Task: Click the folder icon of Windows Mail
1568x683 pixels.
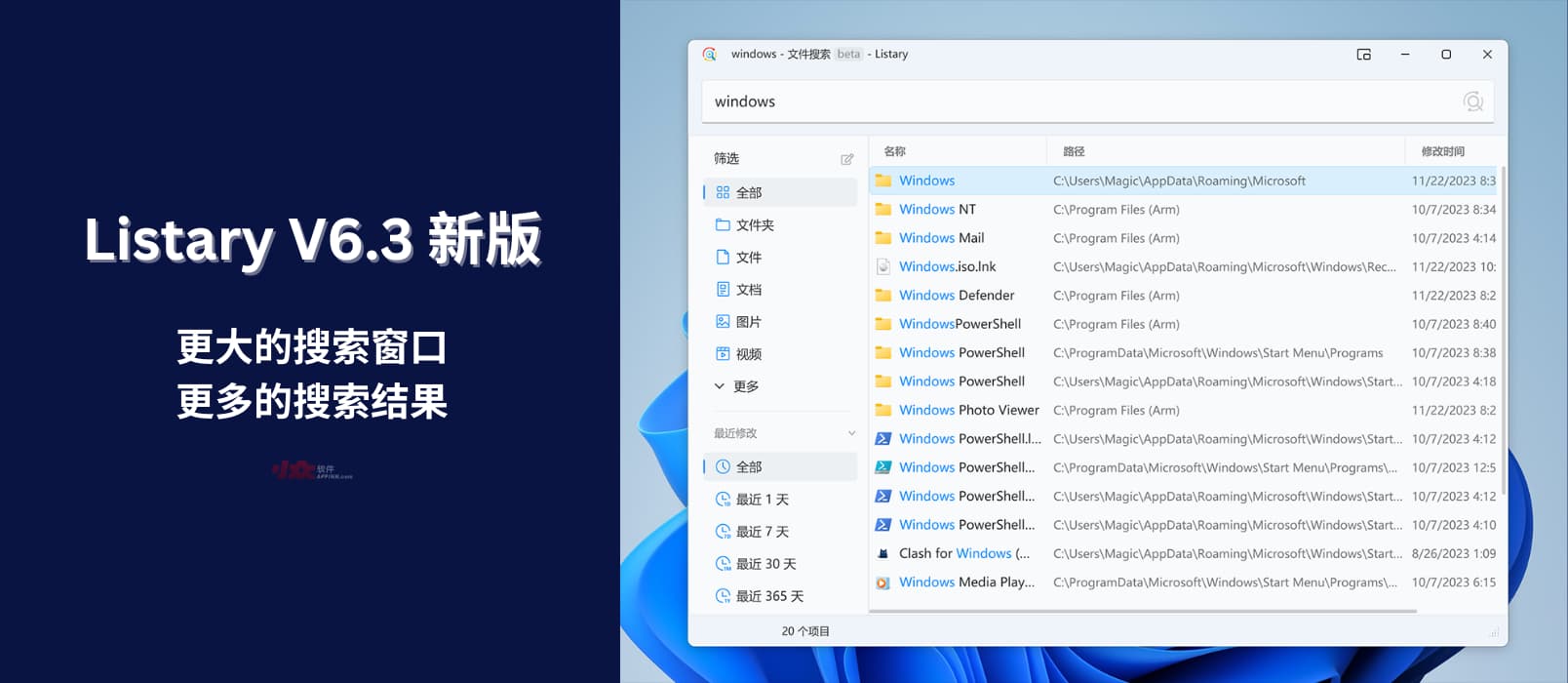Action: point(883,238)
